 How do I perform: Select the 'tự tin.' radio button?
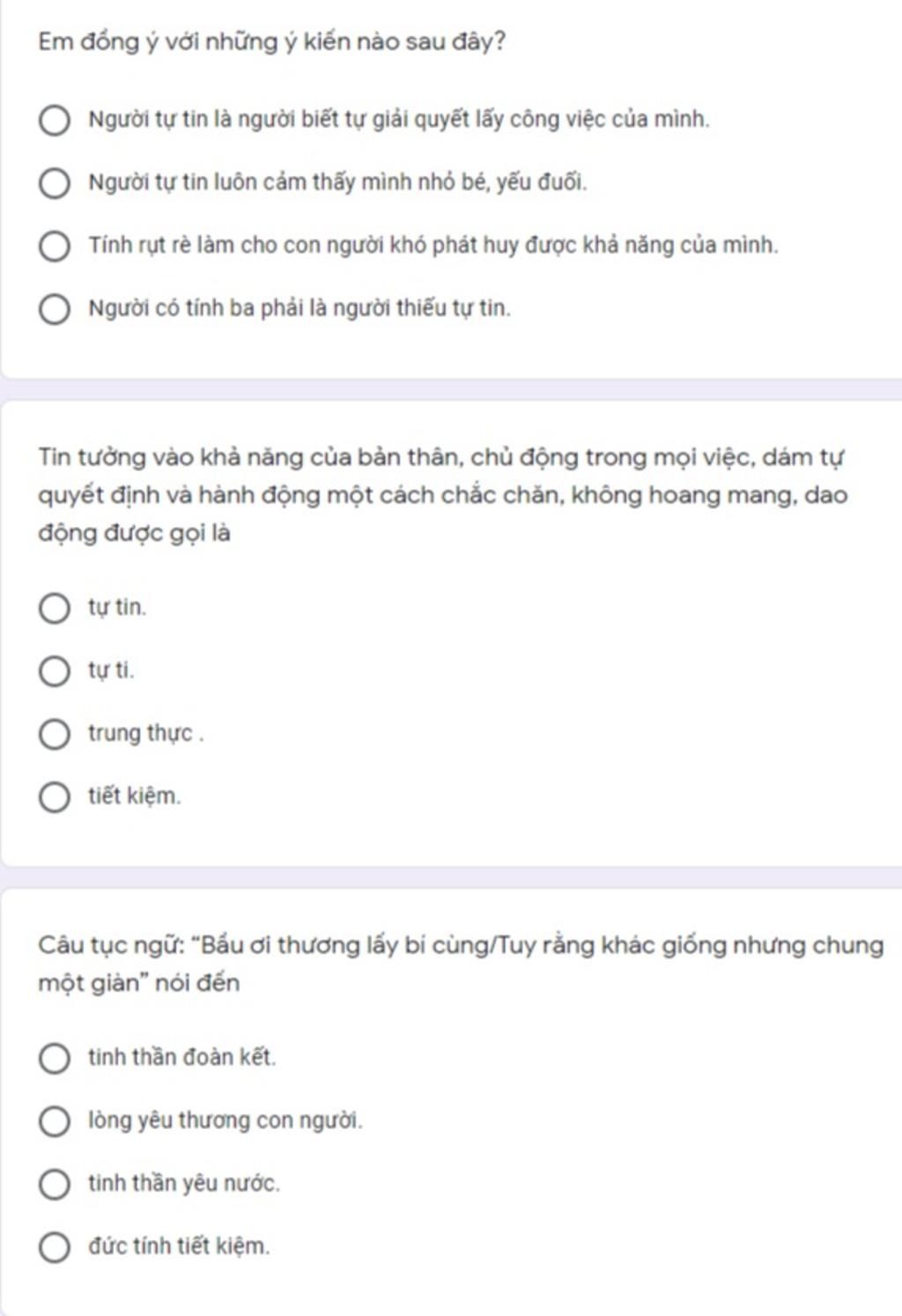tap(54, 608)
